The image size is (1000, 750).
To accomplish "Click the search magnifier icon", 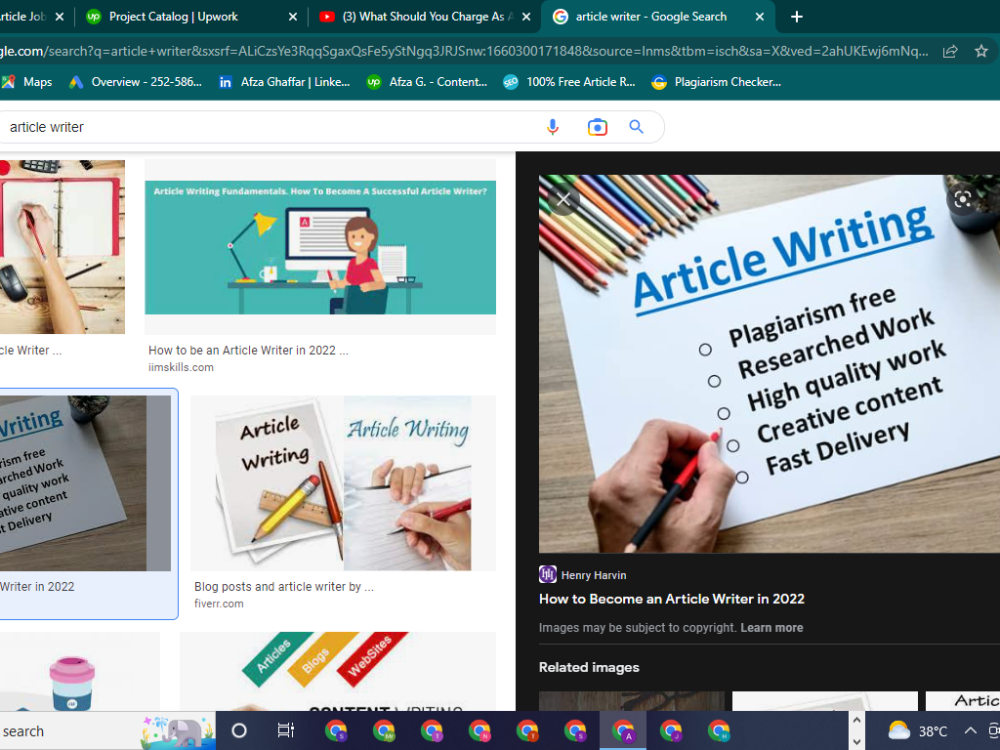I will [636, 126].
